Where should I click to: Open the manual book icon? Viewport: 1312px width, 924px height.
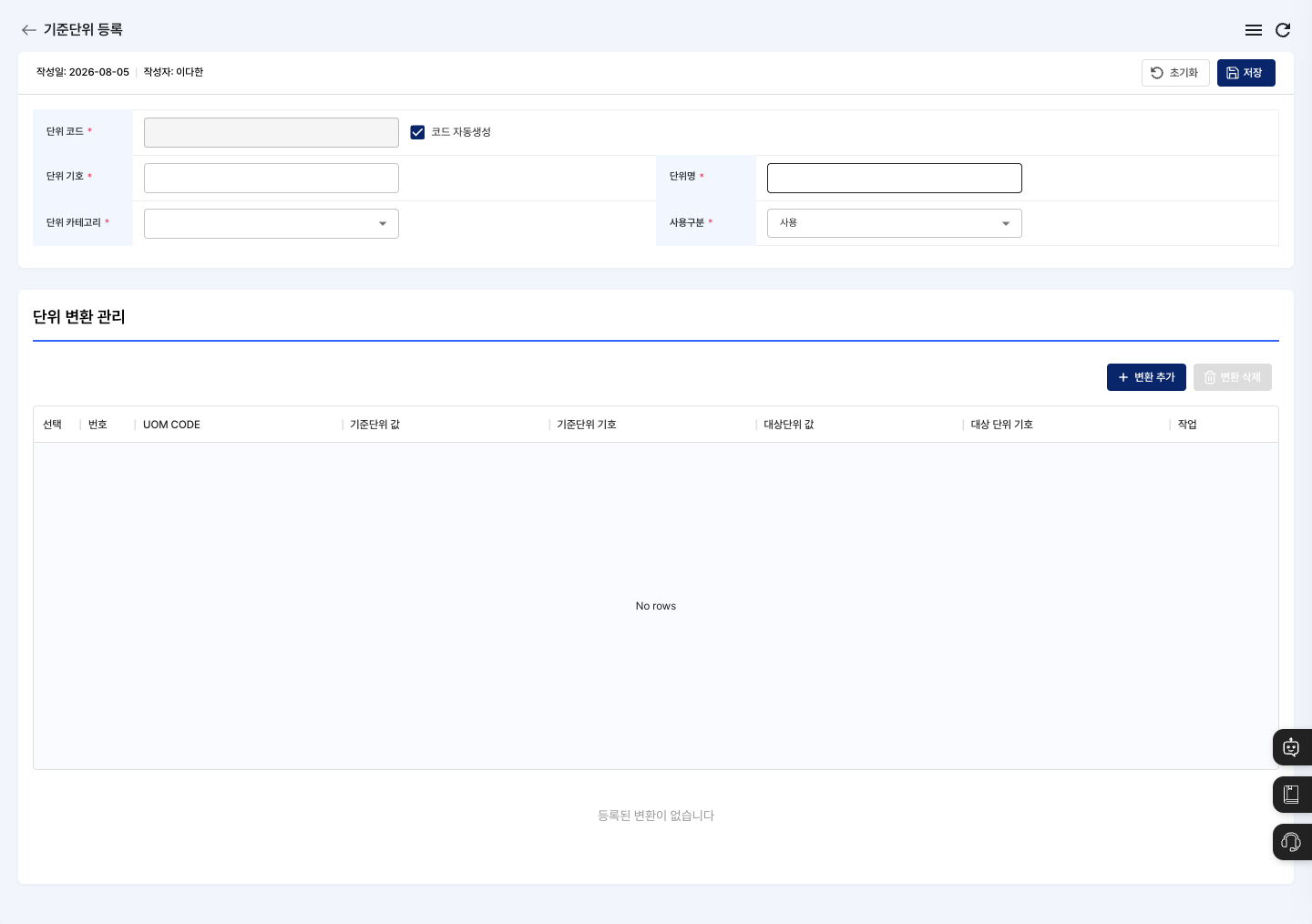click(x=1291, y=795)
